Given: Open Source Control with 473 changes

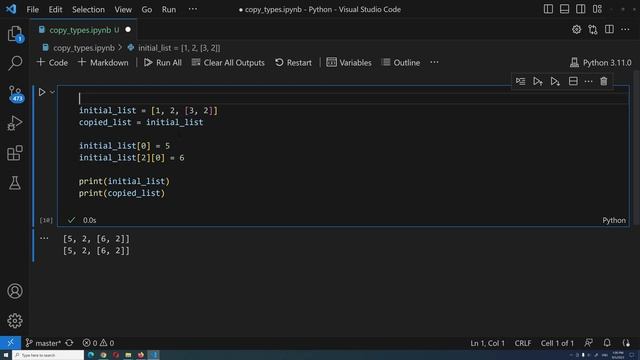Looking at the screenshot, I should coord(15,93).
